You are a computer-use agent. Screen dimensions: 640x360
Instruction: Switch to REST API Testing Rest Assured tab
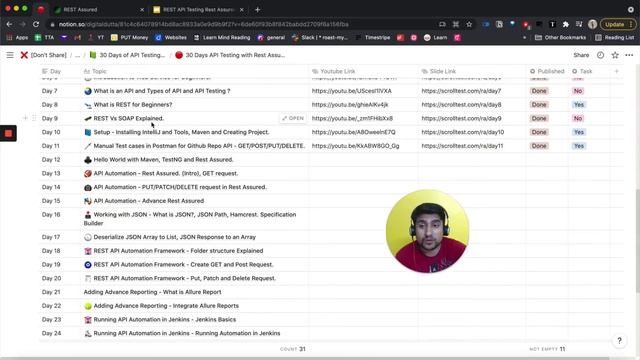point(198,9)
